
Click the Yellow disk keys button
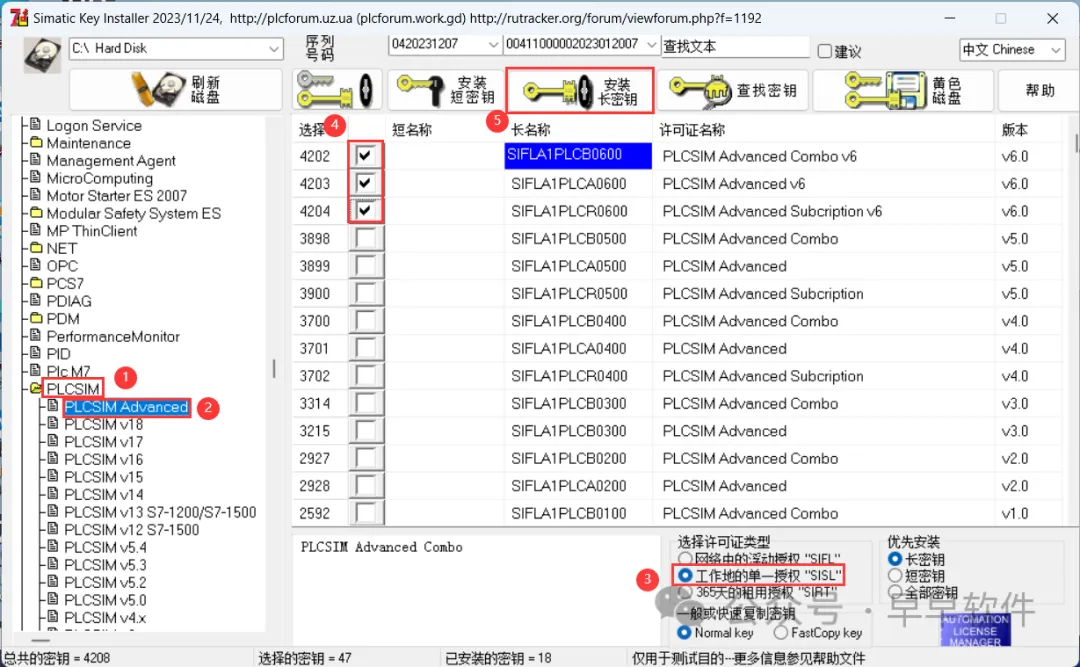[903, 90]
